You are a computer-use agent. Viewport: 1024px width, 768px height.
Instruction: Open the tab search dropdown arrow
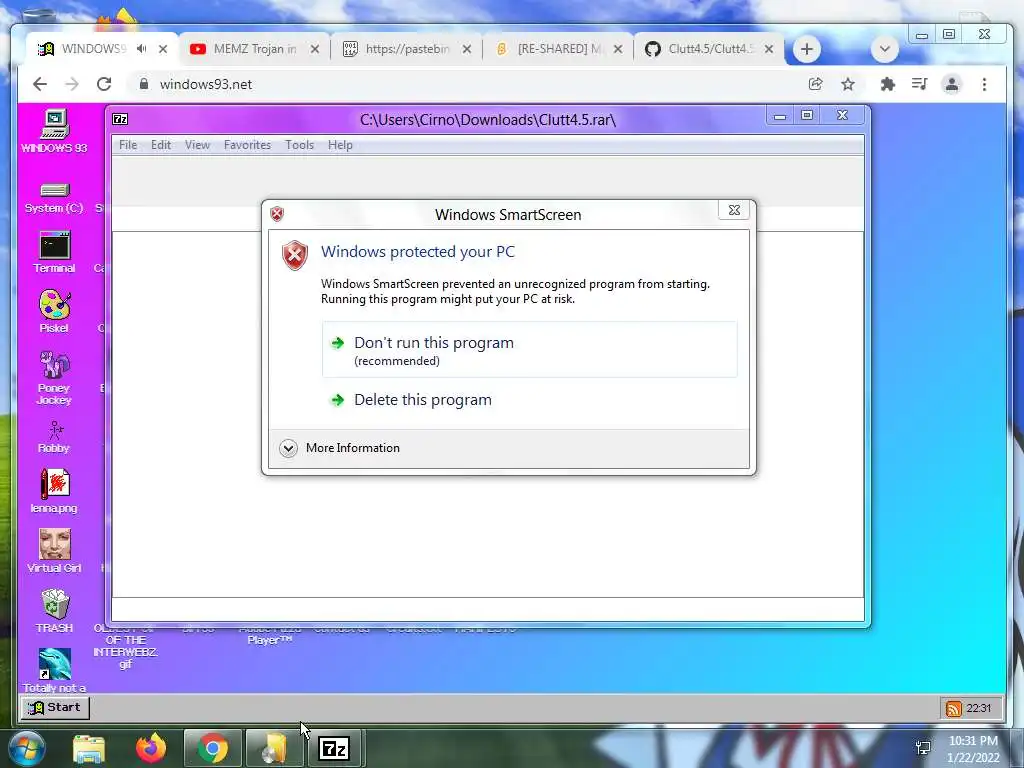click(x=884, y=49)
